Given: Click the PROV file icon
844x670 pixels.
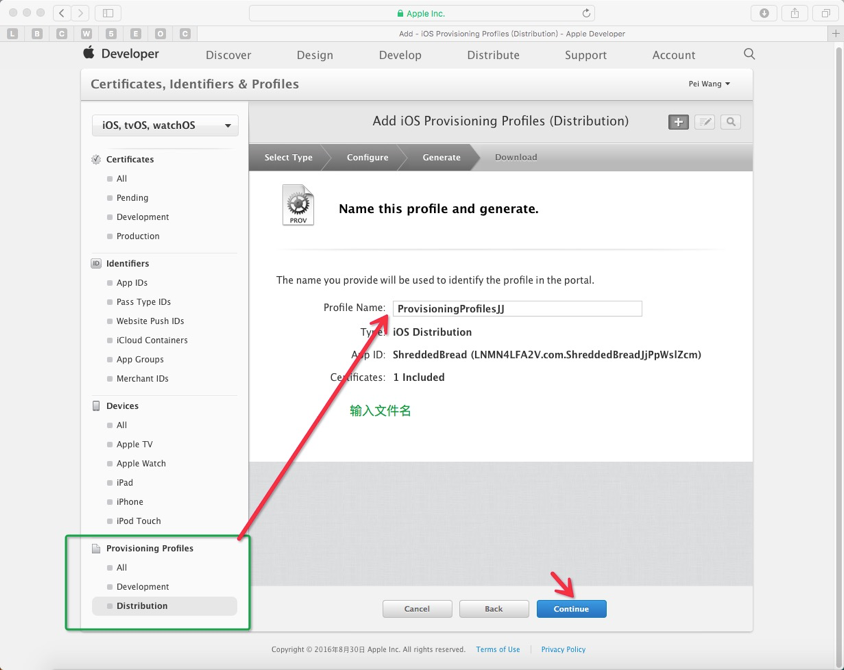Looking at the screenshot, I should pyautogui.click(x=298, y=205).
